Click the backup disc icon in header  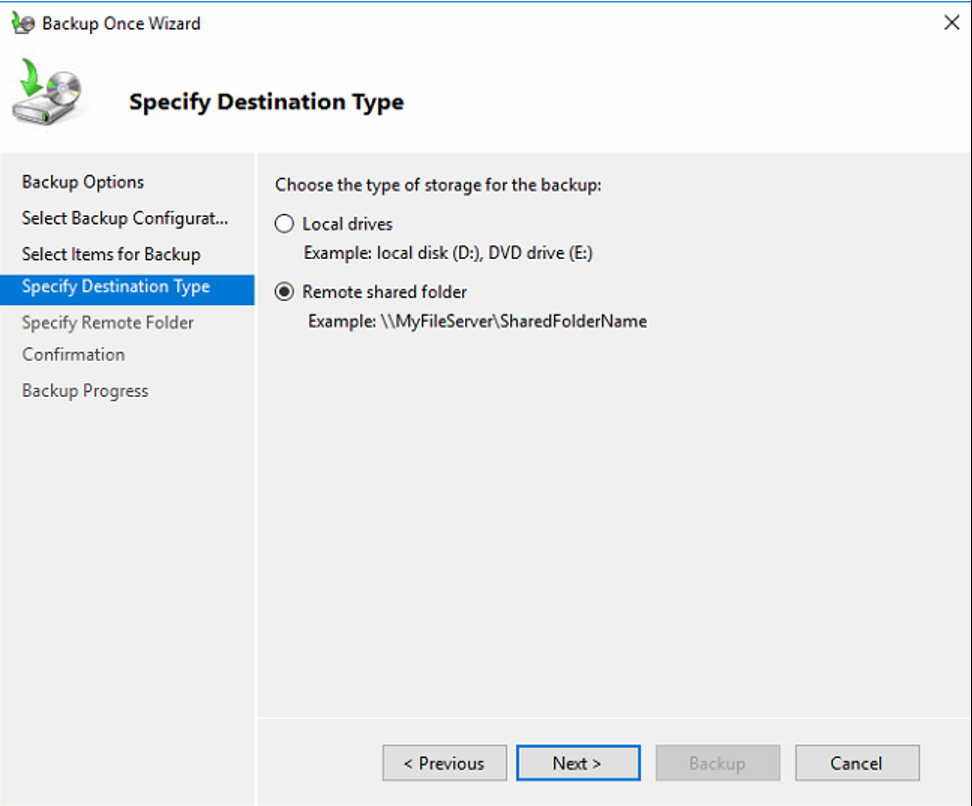click(46, 93)
